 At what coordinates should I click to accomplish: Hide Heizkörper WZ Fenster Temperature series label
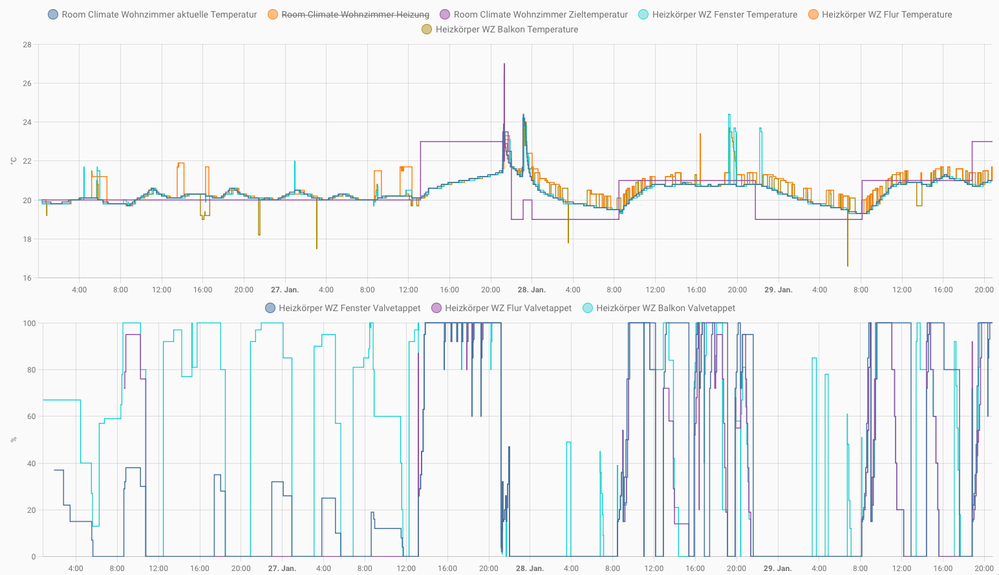point(725,15)
